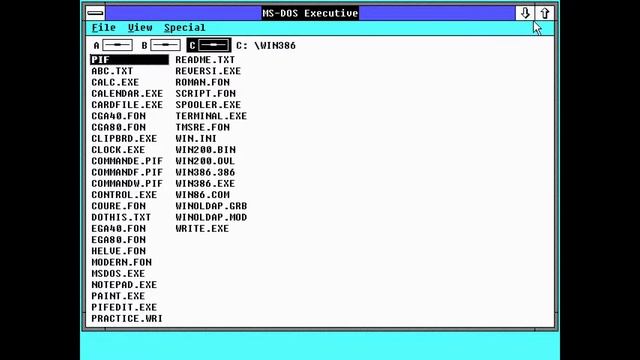The width and height of the screenshot is (640, 360).
Task: Select README.TXT file
Action: (205, 60)
